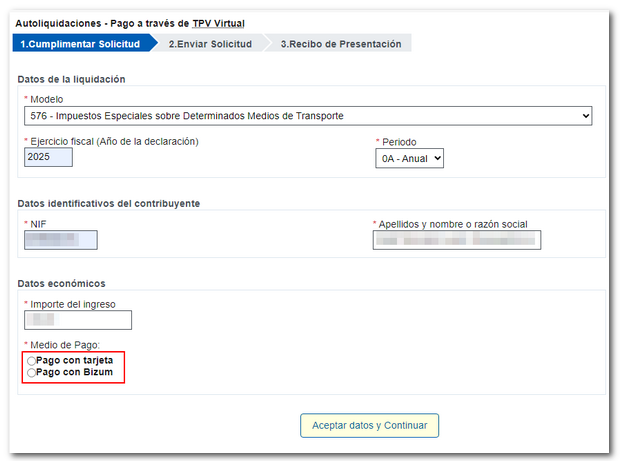The height and width of the screenshot is (461, 620).
Task: Select the Pago con tarjeta radio button
Action: [x=32, y=360]
